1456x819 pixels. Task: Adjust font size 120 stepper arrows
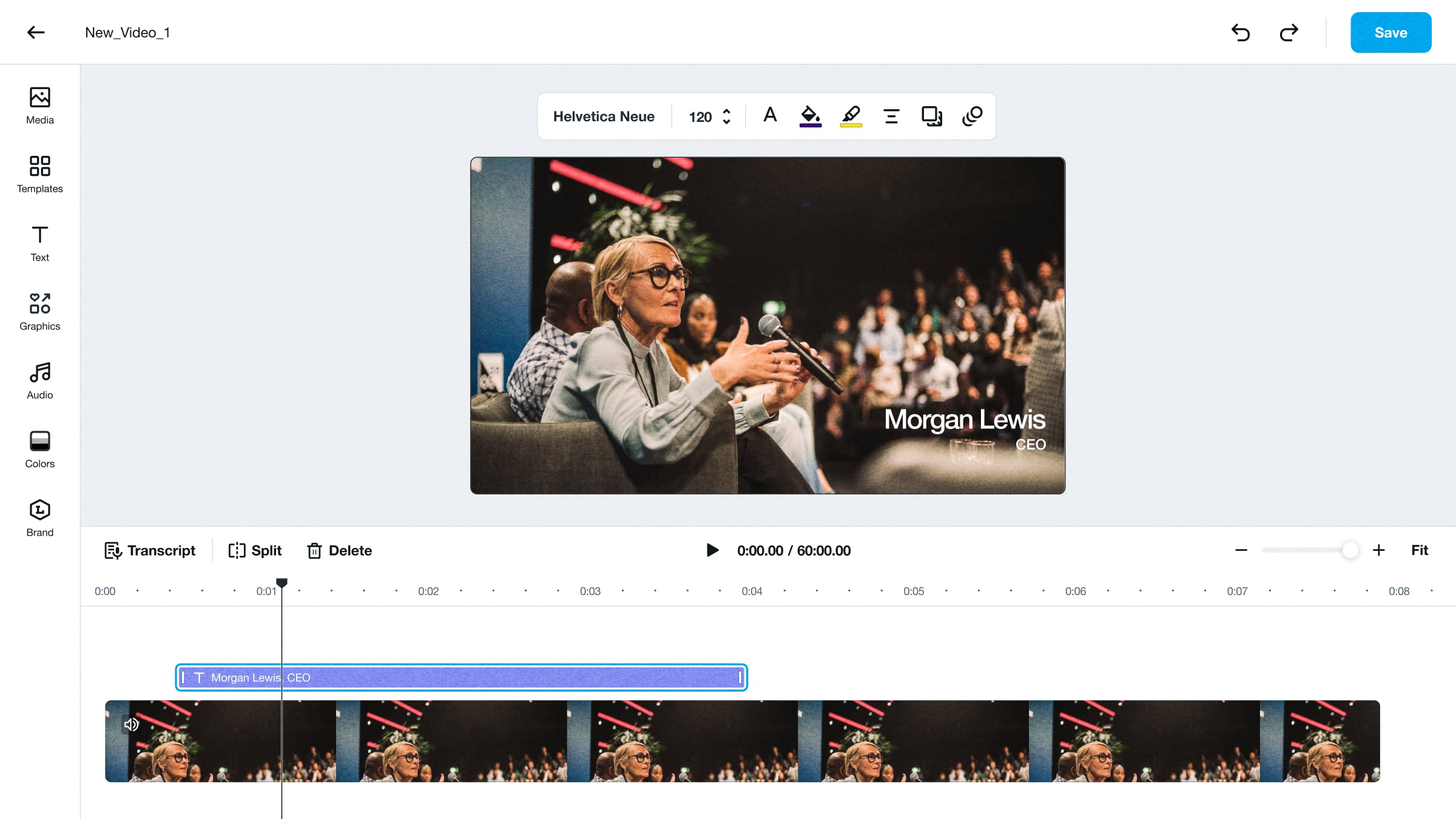point(726,116)
